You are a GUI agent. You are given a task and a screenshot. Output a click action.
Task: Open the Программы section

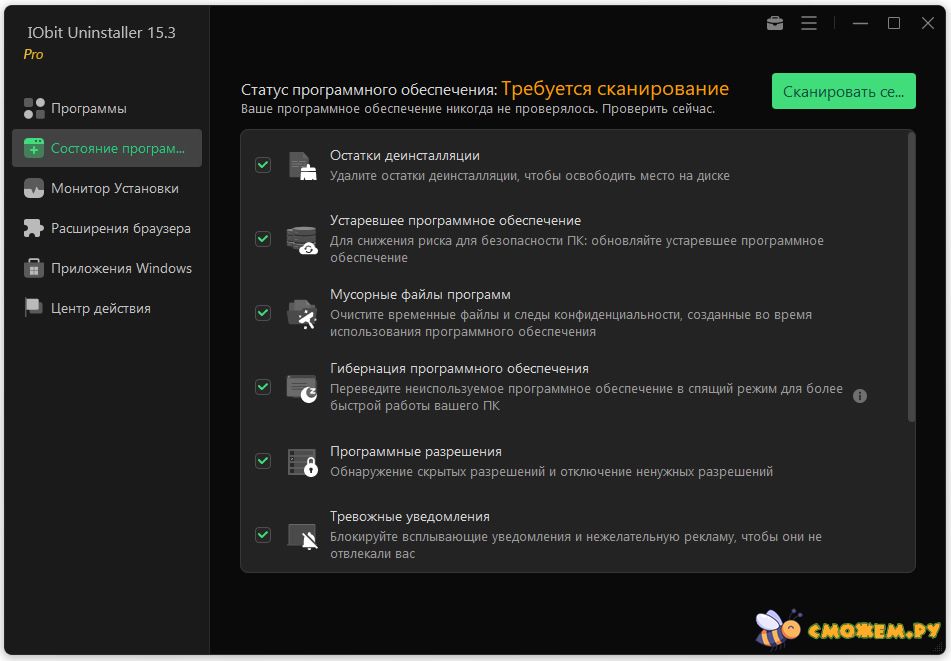tap(89, 108)
